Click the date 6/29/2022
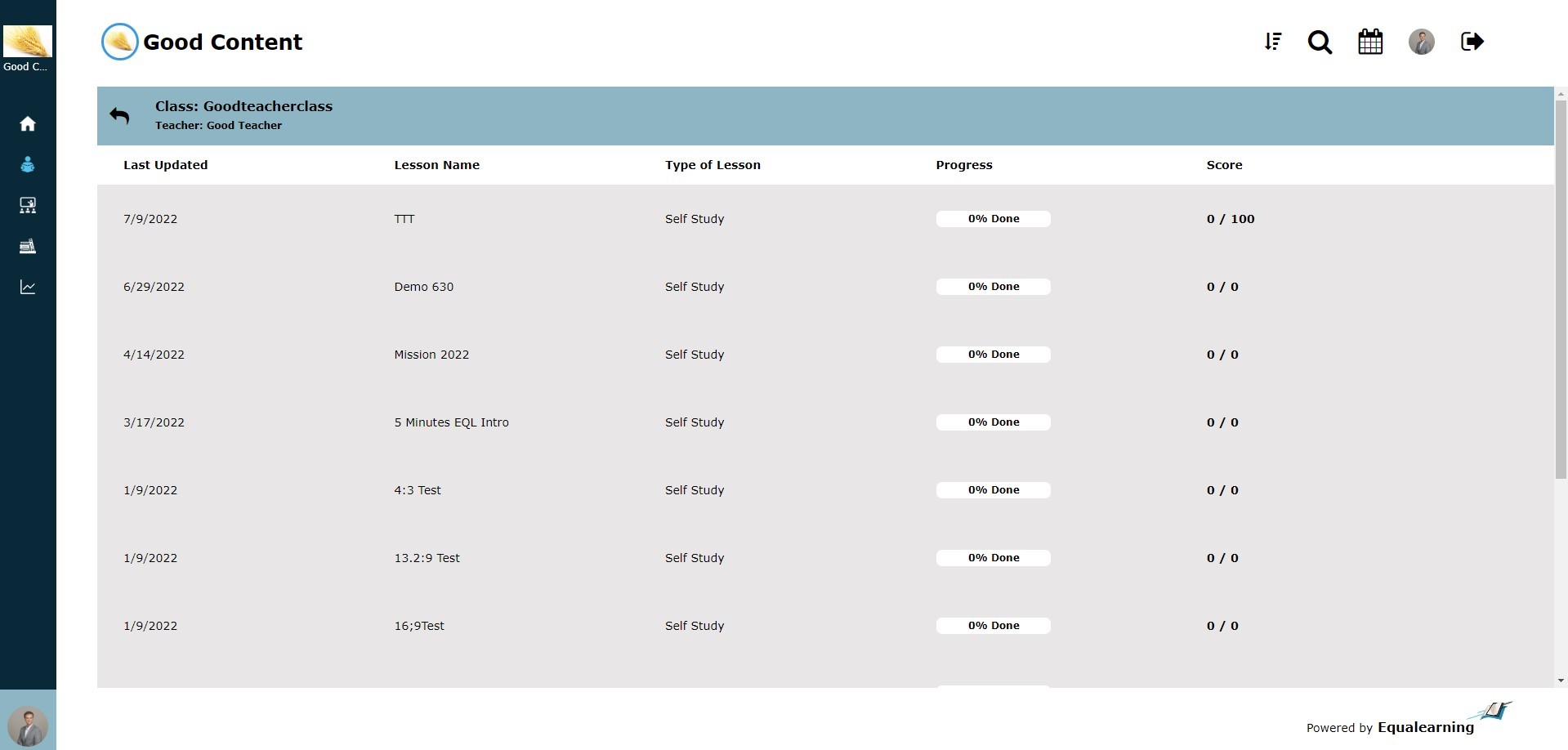The height and width of the screenshot is (750, 1568). [x=154, y=287]
